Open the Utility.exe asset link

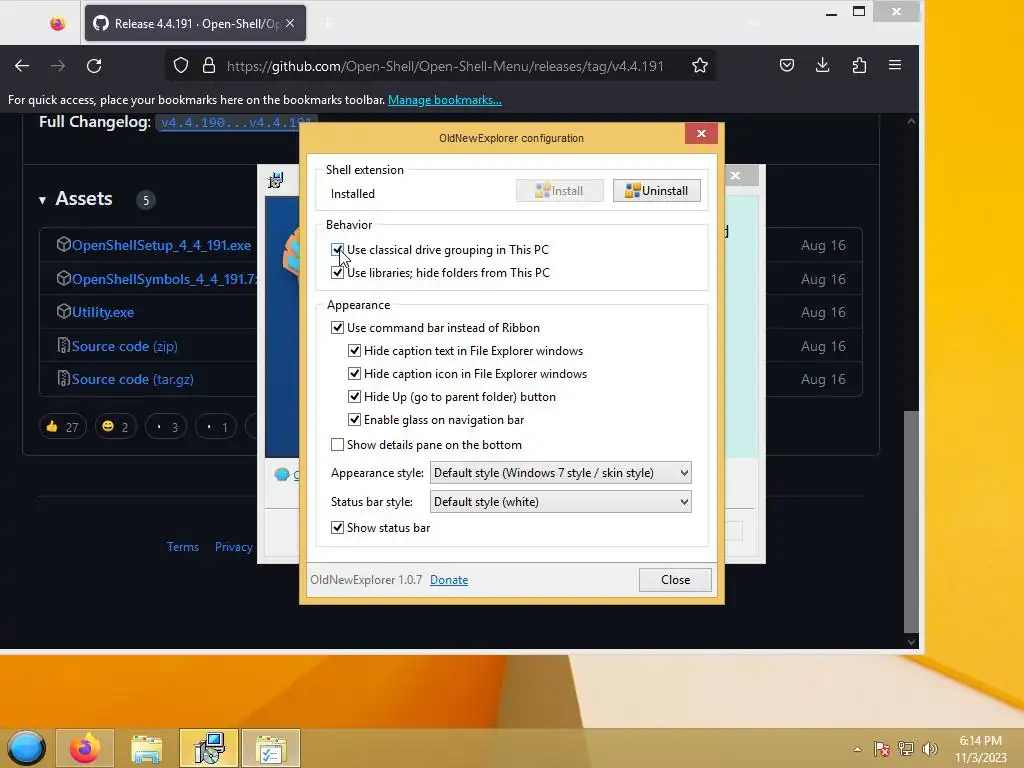(103, 312)
